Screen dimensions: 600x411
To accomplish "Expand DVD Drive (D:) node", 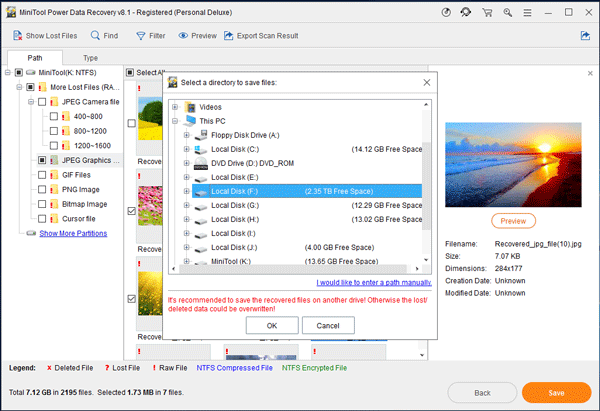I will point(186,163).
